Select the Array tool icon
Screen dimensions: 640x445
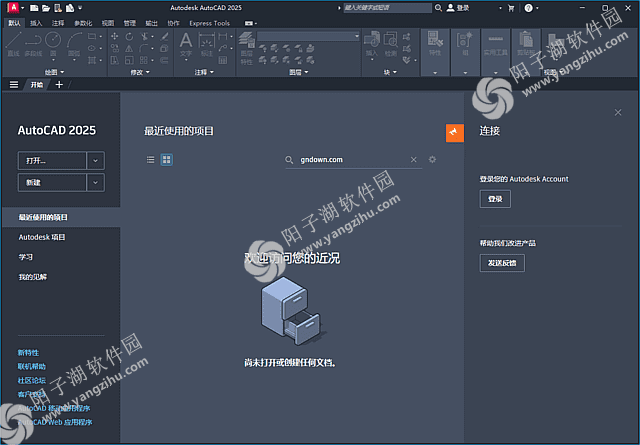coord(144,60)
